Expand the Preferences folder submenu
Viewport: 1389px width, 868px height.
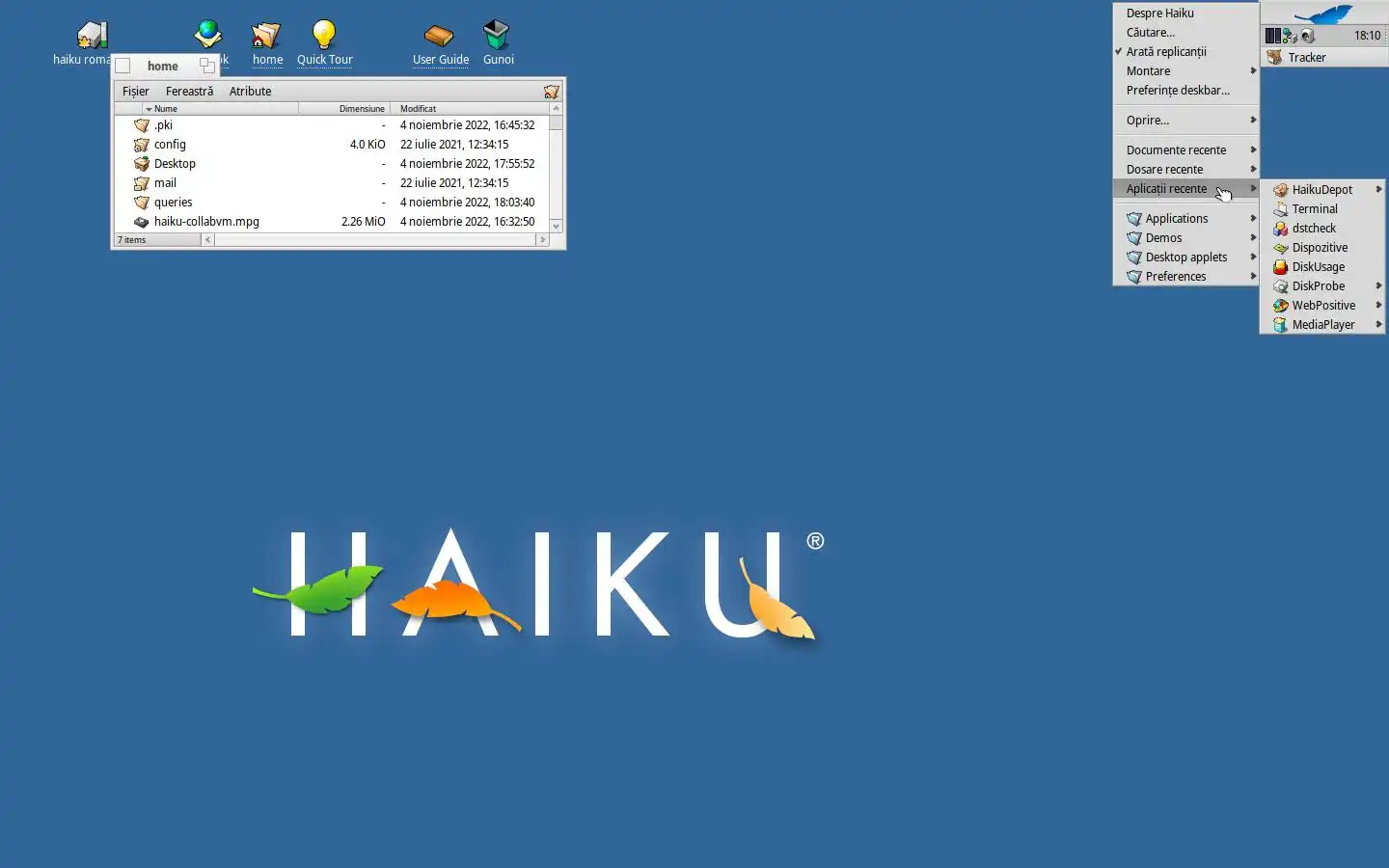pos(1185,277)
